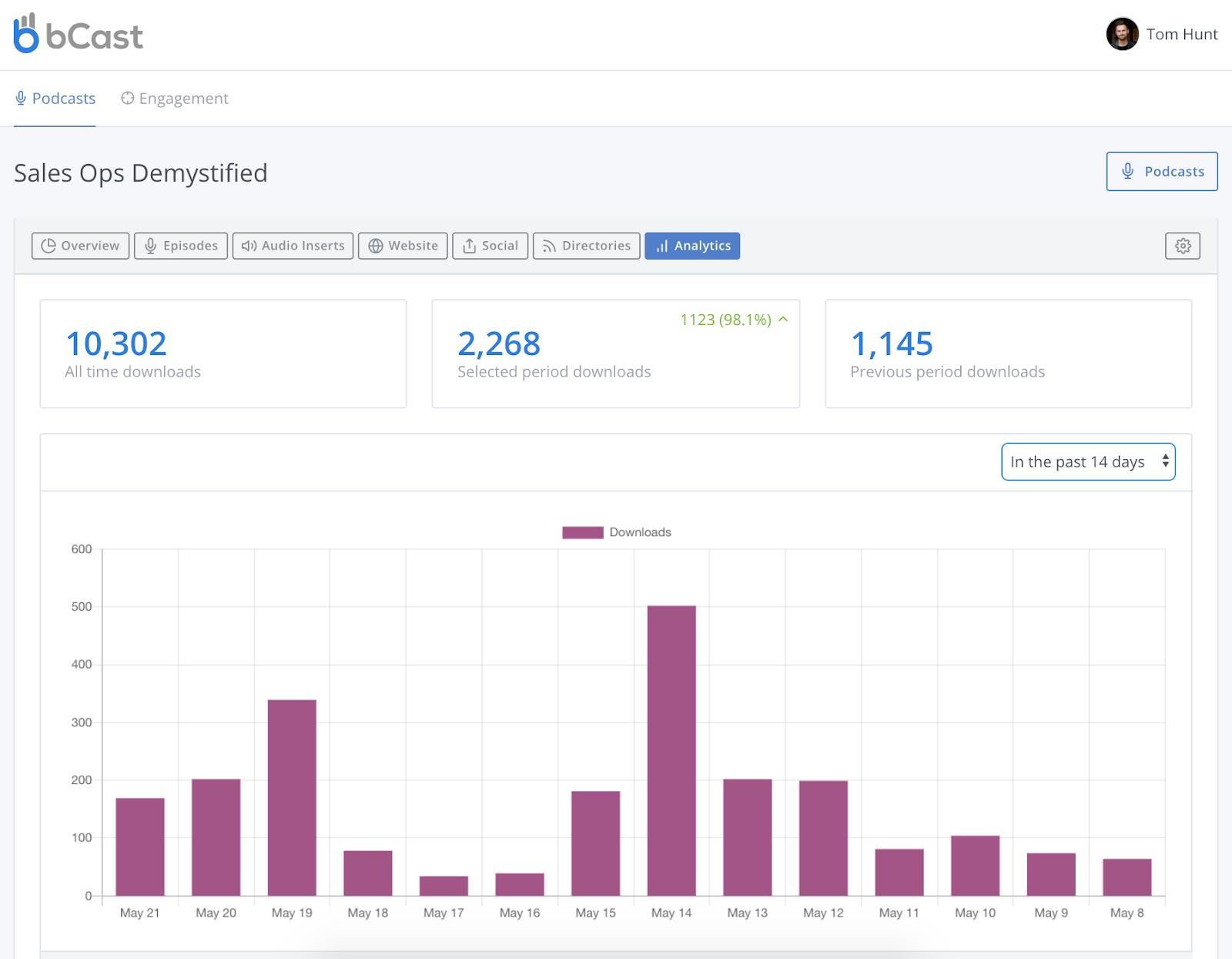This screenshot has width=1232, height=959.
Task: Click the May 15 bar in chart
Action: (596, 843)
